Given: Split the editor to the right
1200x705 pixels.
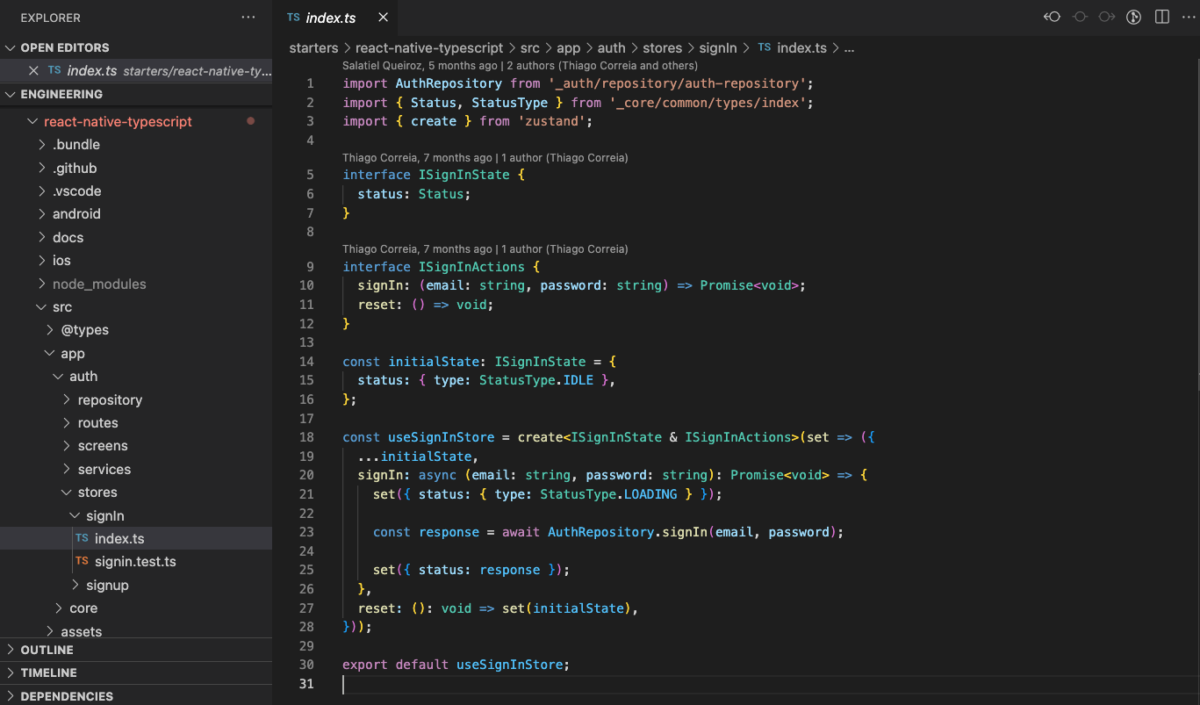Looking at the screenshot, I should point(1162,17).
